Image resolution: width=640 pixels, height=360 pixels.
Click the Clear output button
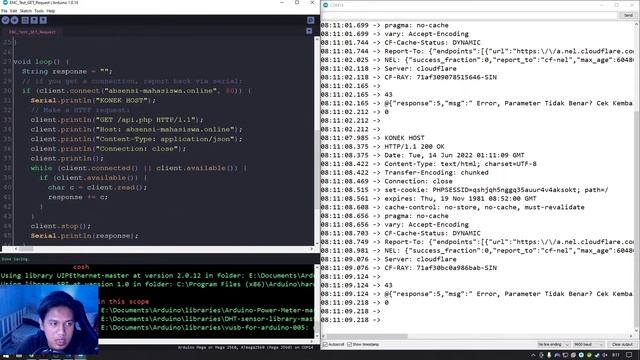(622, 344)
